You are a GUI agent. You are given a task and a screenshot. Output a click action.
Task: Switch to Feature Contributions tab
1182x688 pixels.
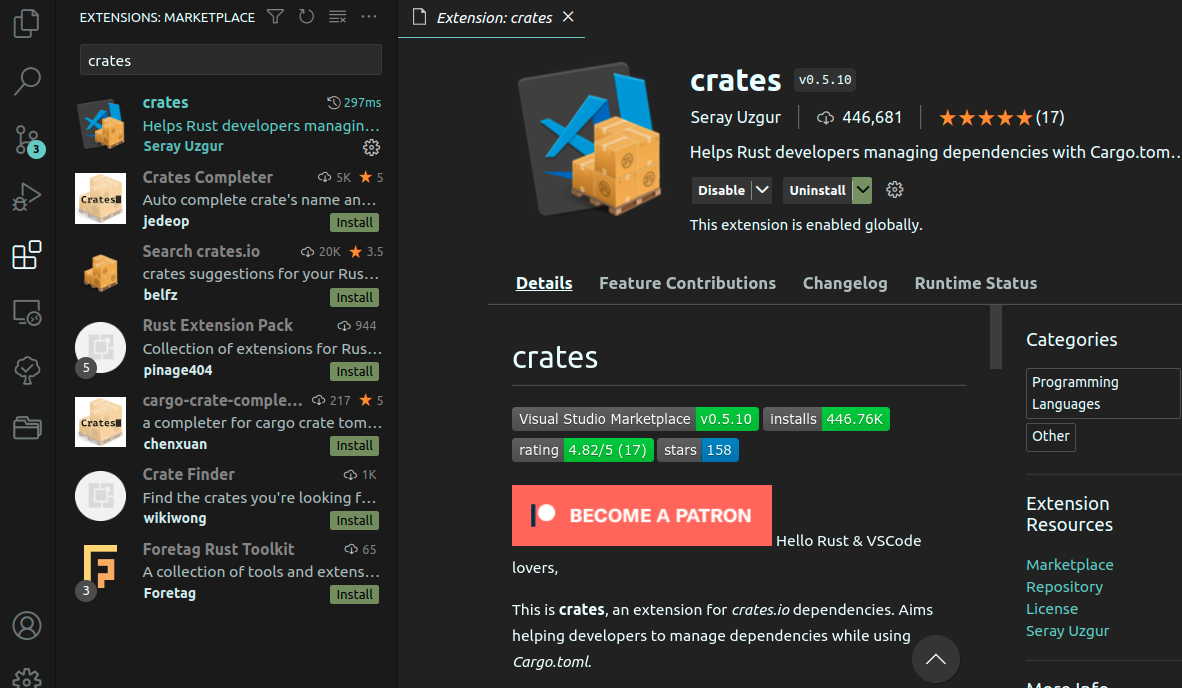[687, 283]
